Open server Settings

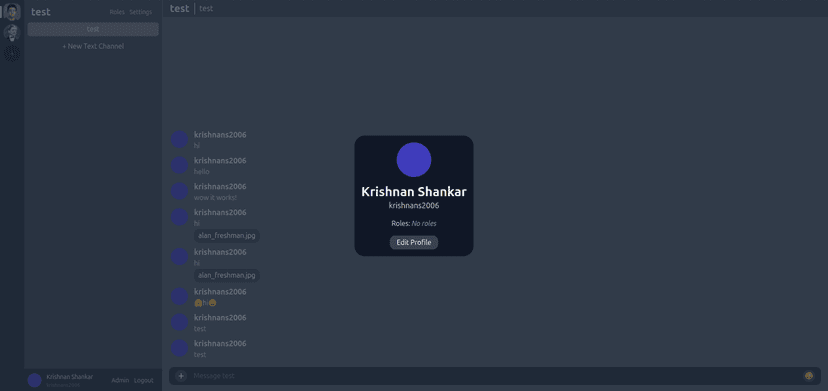(140, 12)
